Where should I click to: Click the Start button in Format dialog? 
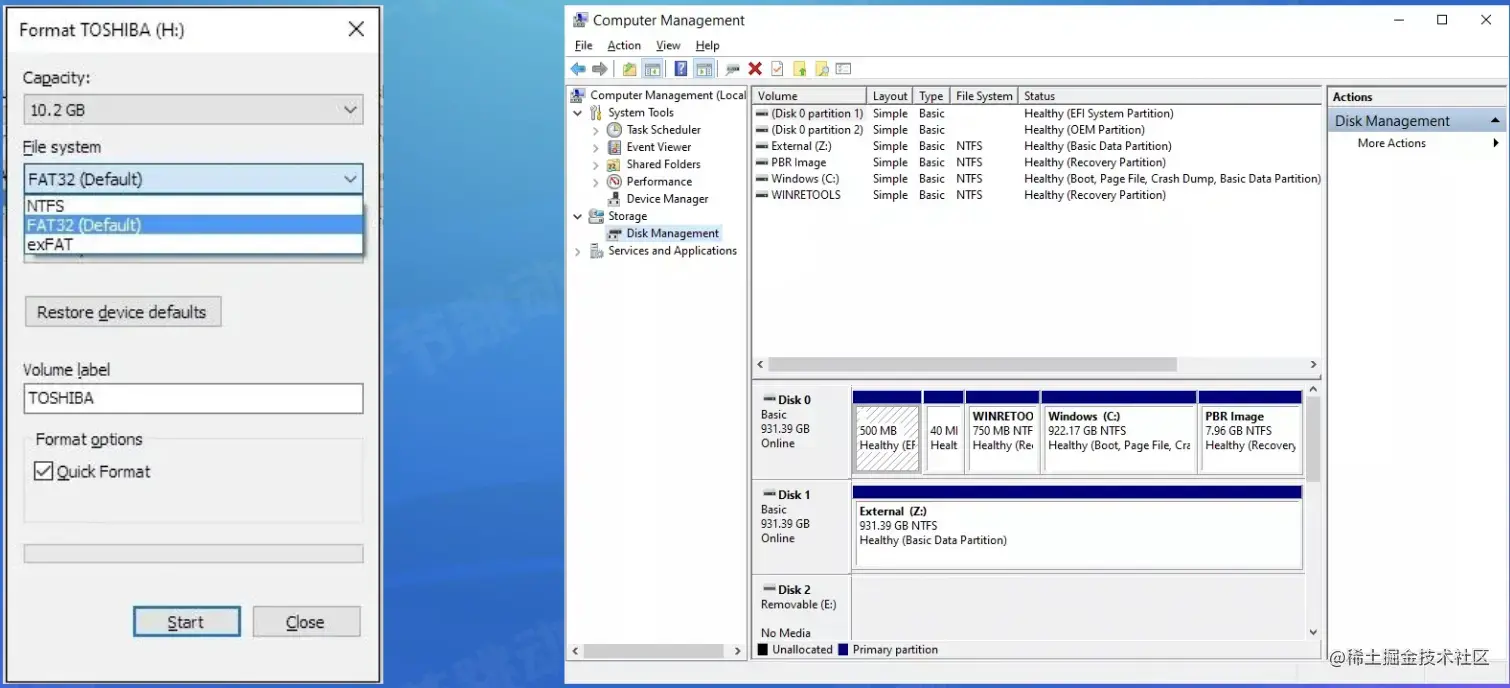(x=186, y=622)
